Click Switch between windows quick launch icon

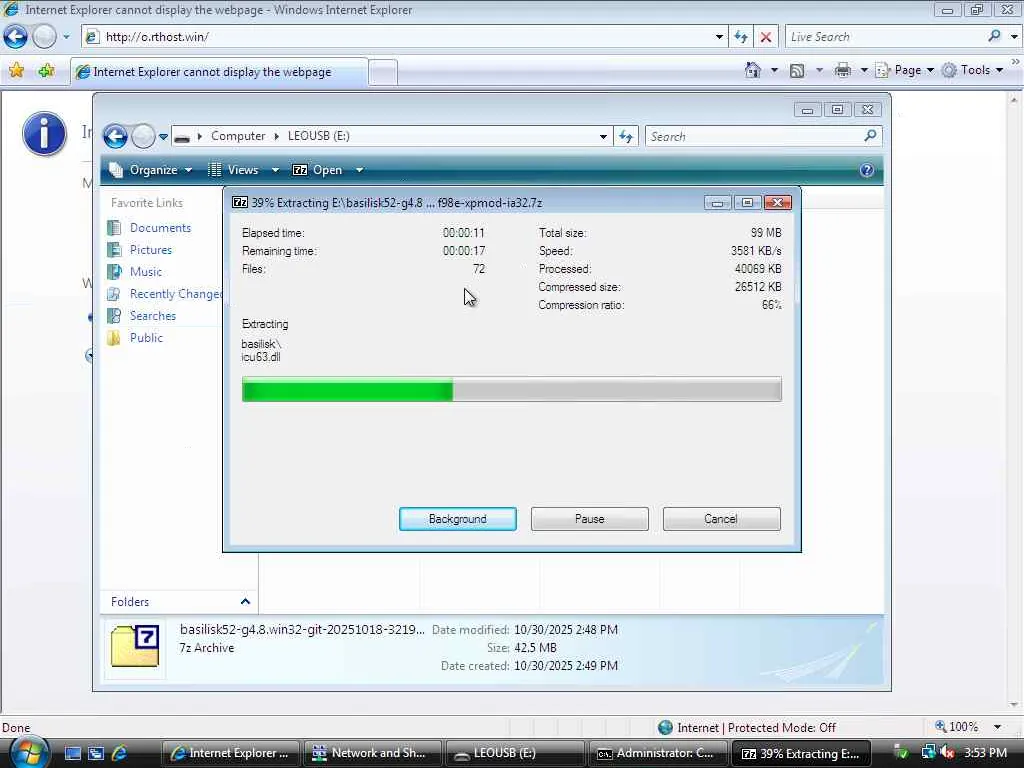click(96, 753)
